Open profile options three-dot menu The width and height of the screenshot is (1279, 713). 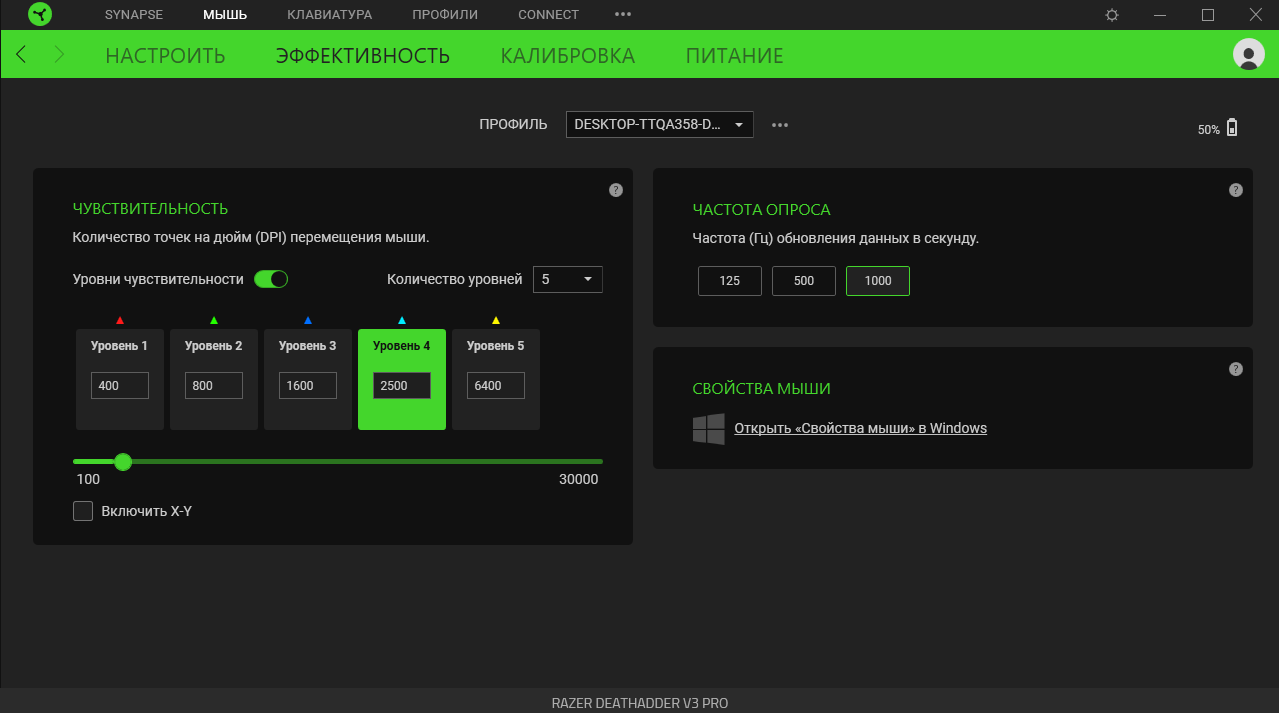pyautogui.click(x=780, y=125)
